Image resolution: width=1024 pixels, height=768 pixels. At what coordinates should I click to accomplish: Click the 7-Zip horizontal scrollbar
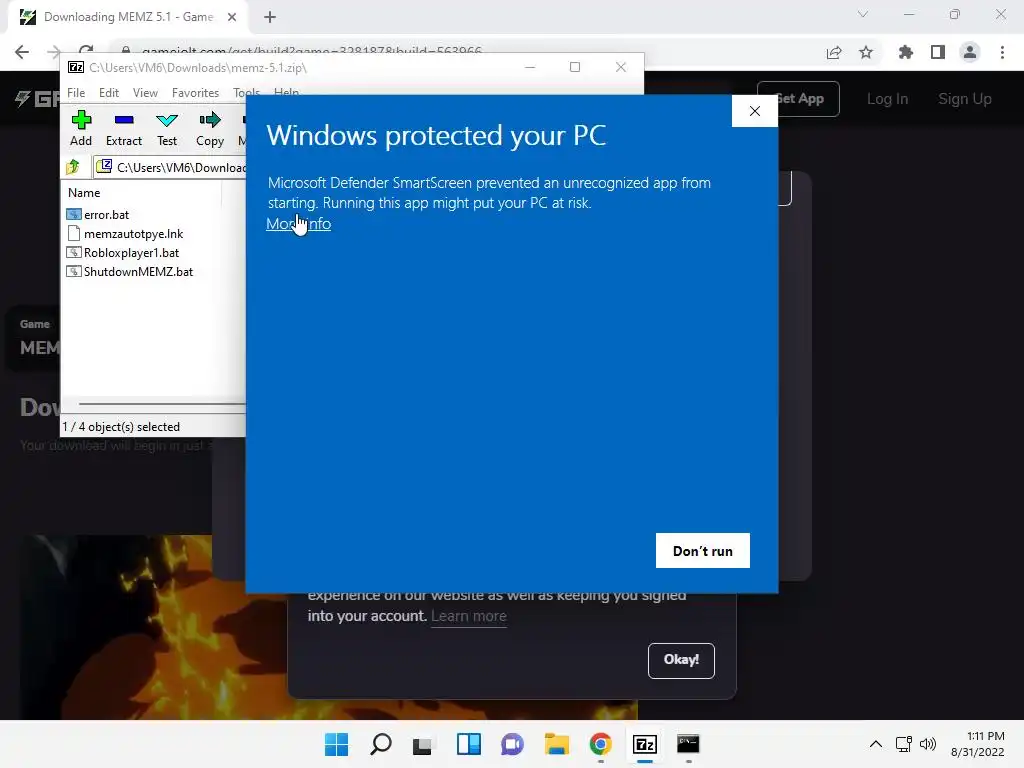click(161, 404)
